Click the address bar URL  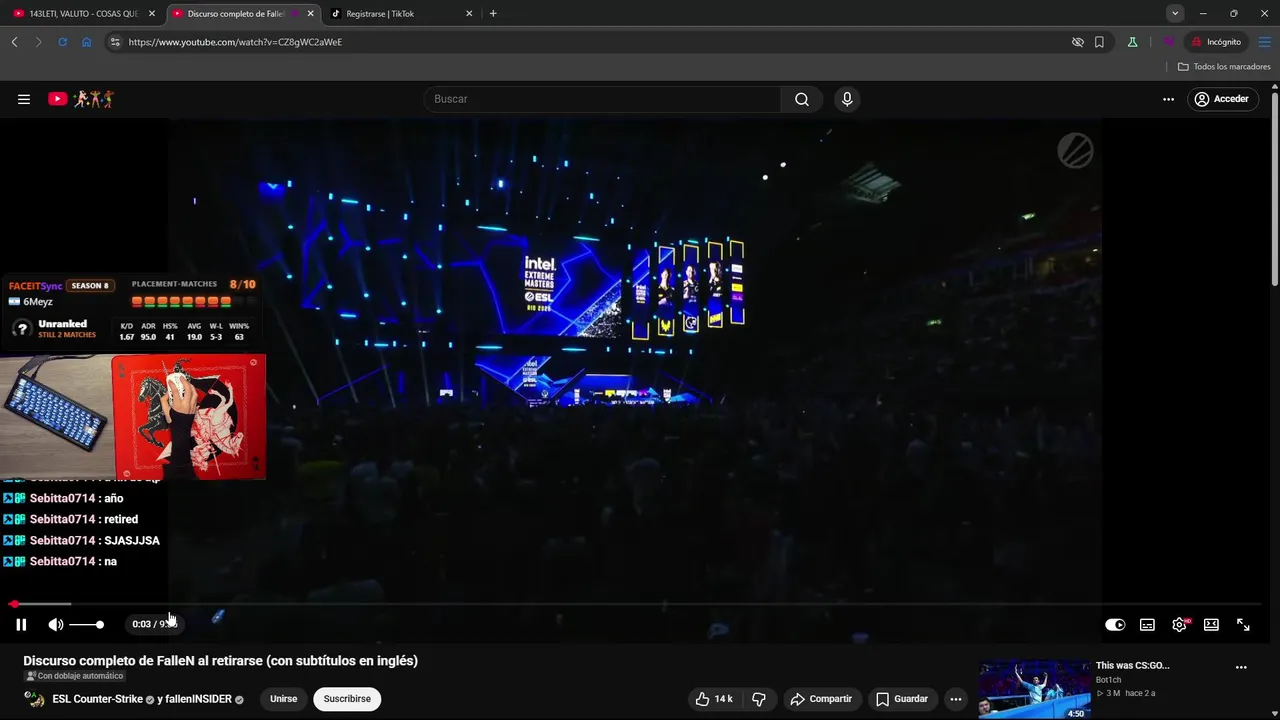point(235,42)
